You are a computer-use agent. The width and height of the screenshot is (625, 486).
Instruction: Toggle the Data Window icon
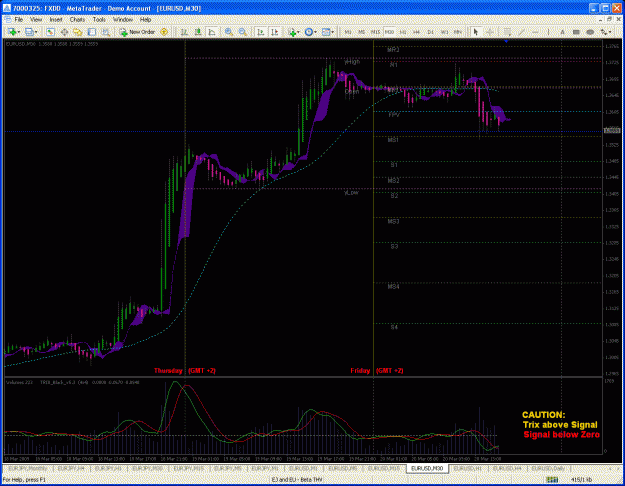64,32
